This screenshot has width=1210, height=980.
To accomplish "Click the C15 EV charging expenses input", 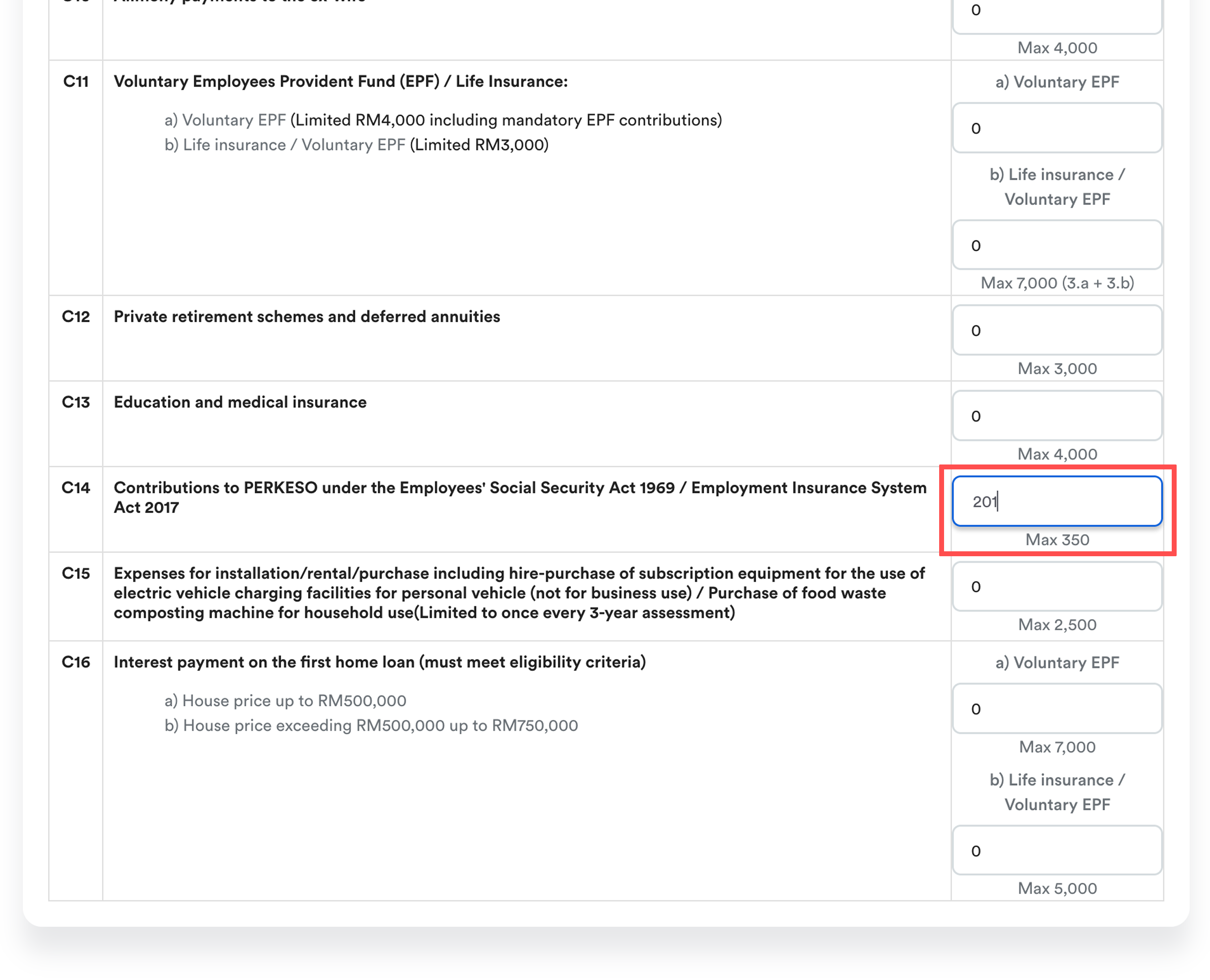I will click(x=1056, y=587).
